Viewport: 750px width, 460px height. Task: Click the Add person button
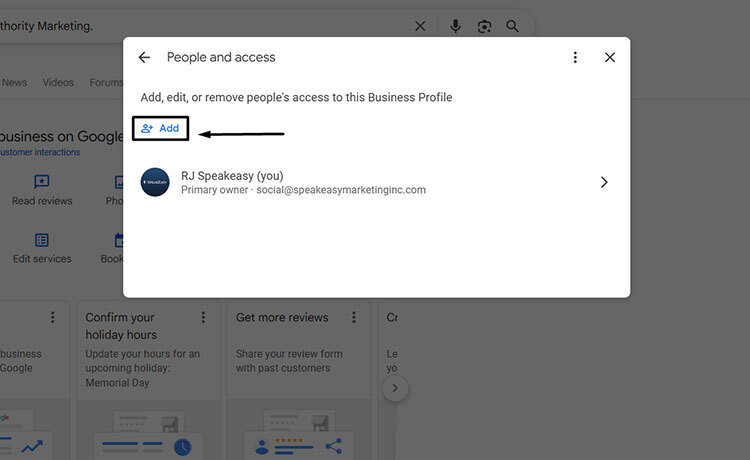[x=160, y=128]
